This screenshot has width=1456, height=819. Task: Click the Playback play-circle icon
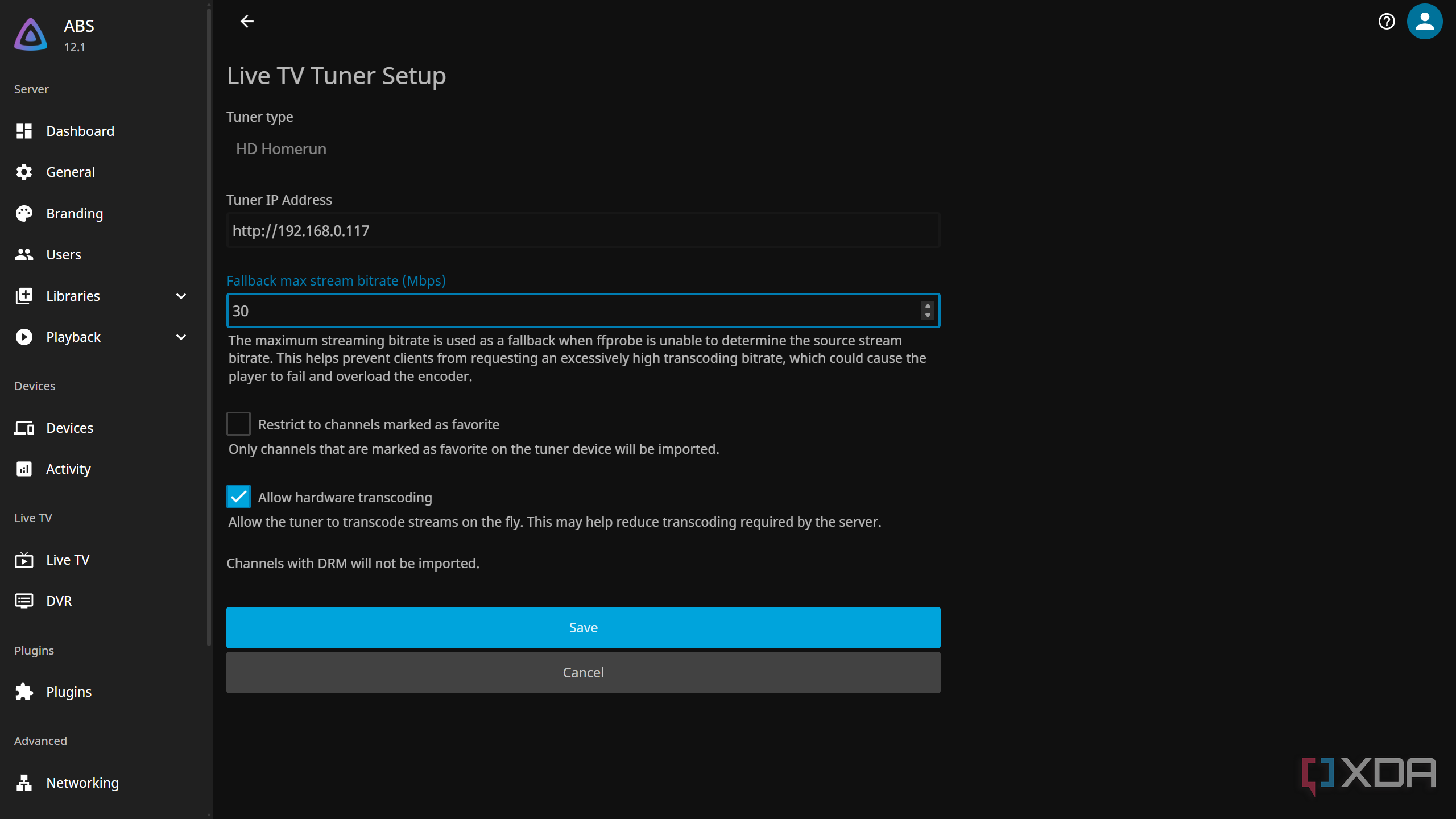24,337
